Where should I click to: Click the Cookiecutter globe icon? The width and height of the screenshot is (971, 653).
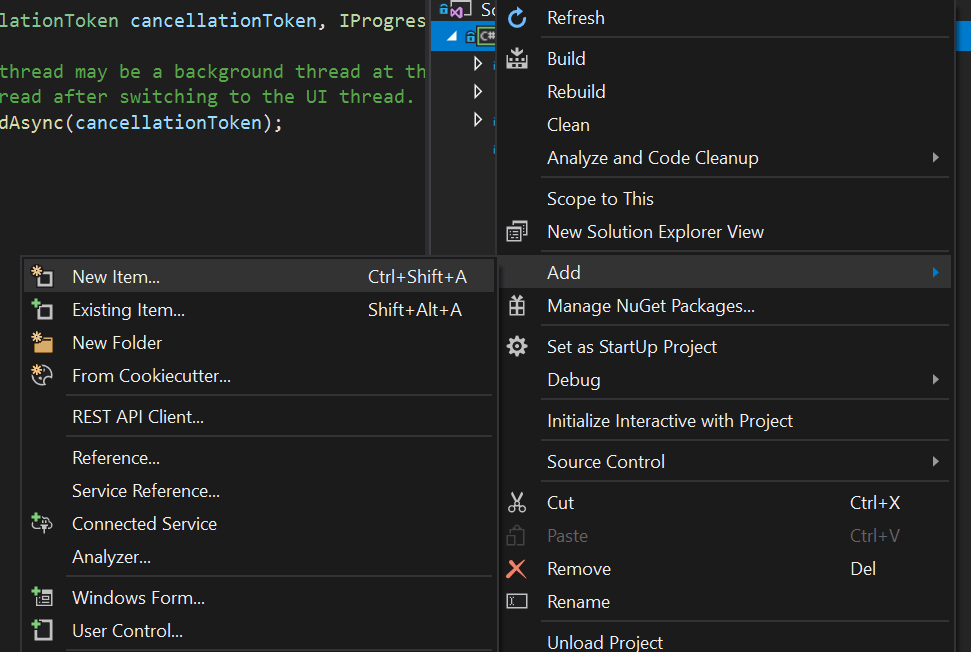42,375
